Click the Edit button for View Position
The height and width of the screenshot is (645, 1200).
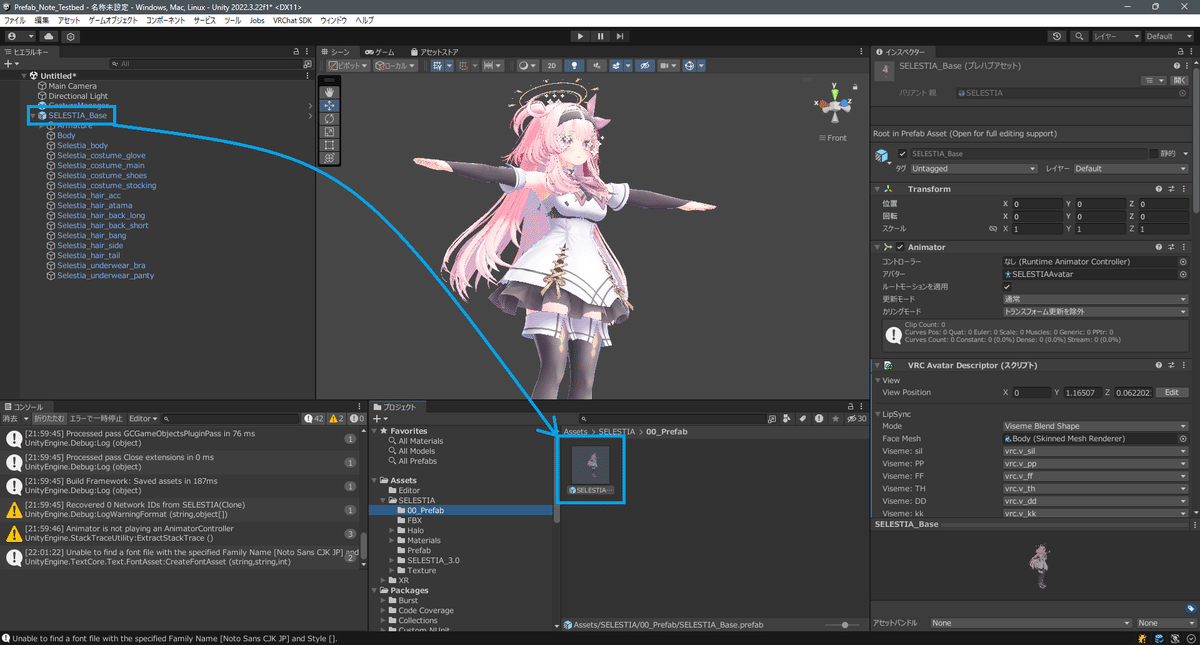[x=1171, y=391]
